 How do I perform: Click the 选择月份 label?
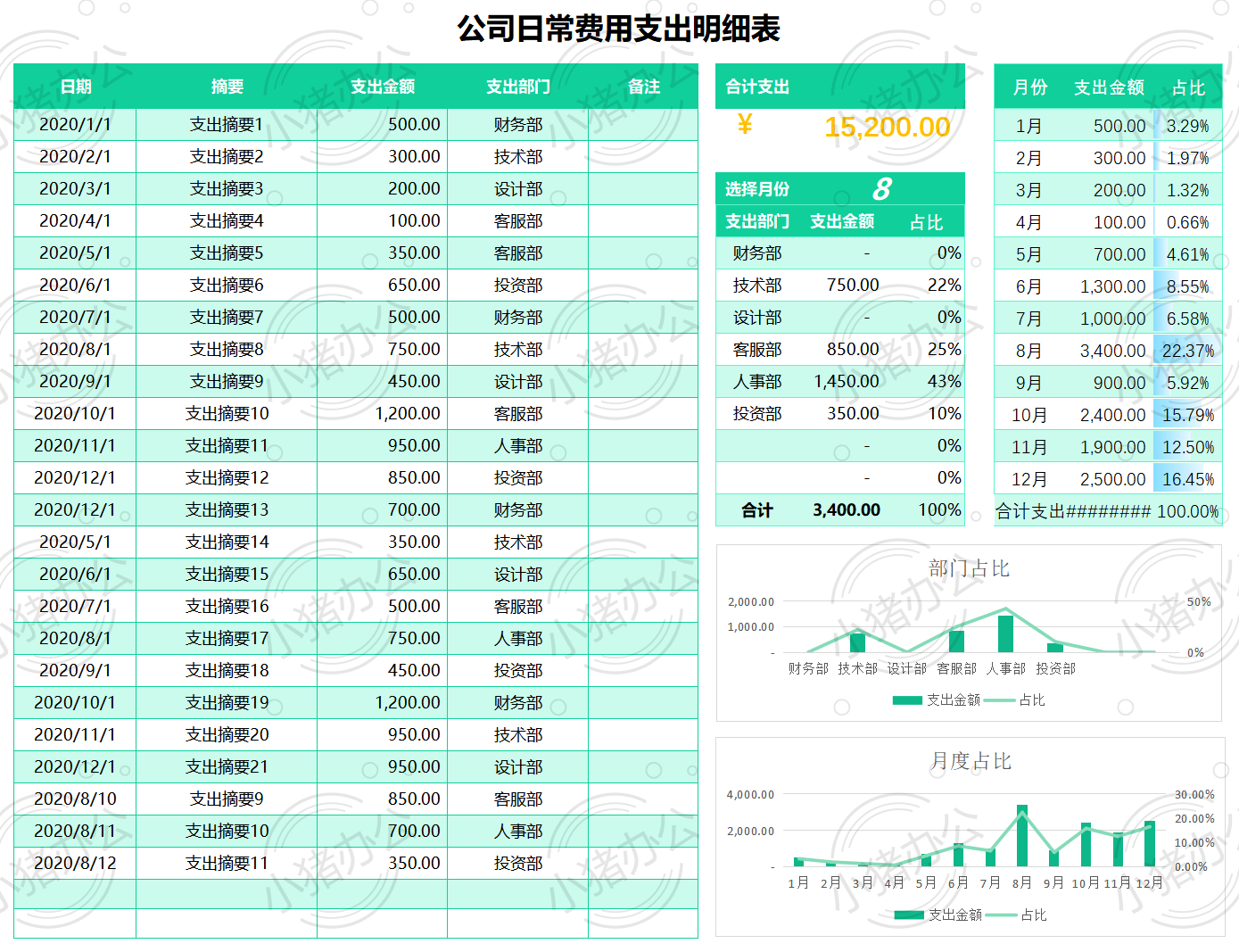pyautogui.click(x=757, y=189)
